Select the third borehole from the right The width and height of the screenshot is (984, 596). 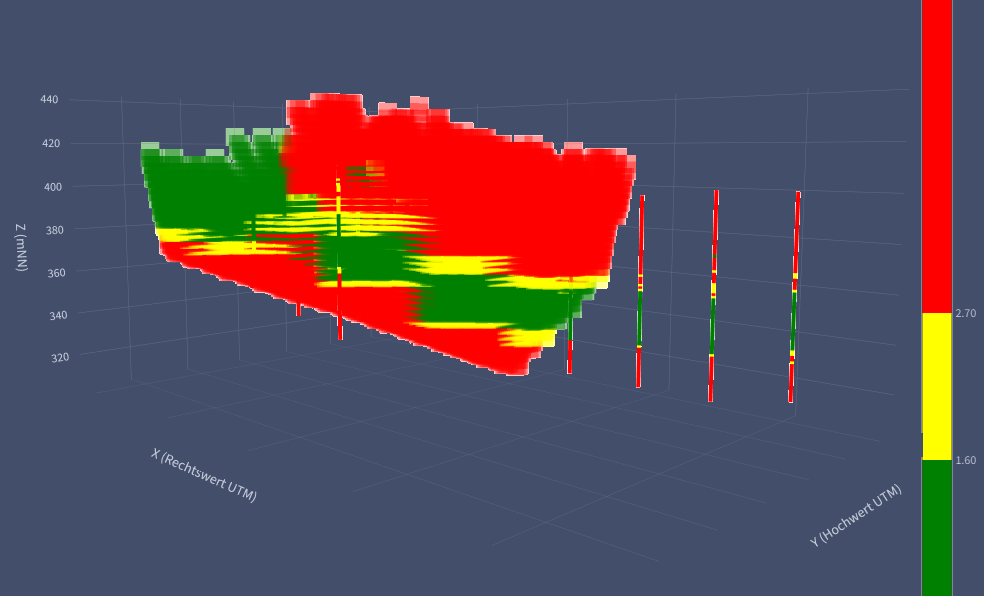click(x=640, y=291)
